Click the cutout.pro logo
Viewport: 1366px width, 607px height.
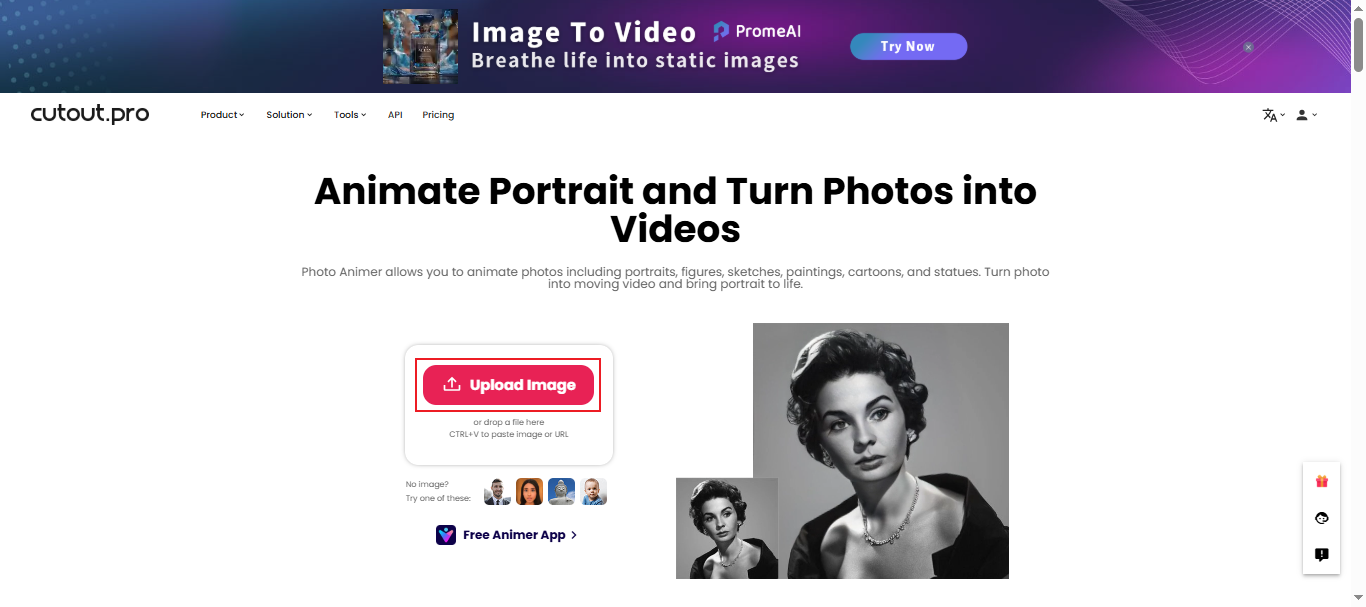pyautogui.click(x=89, y=113)
